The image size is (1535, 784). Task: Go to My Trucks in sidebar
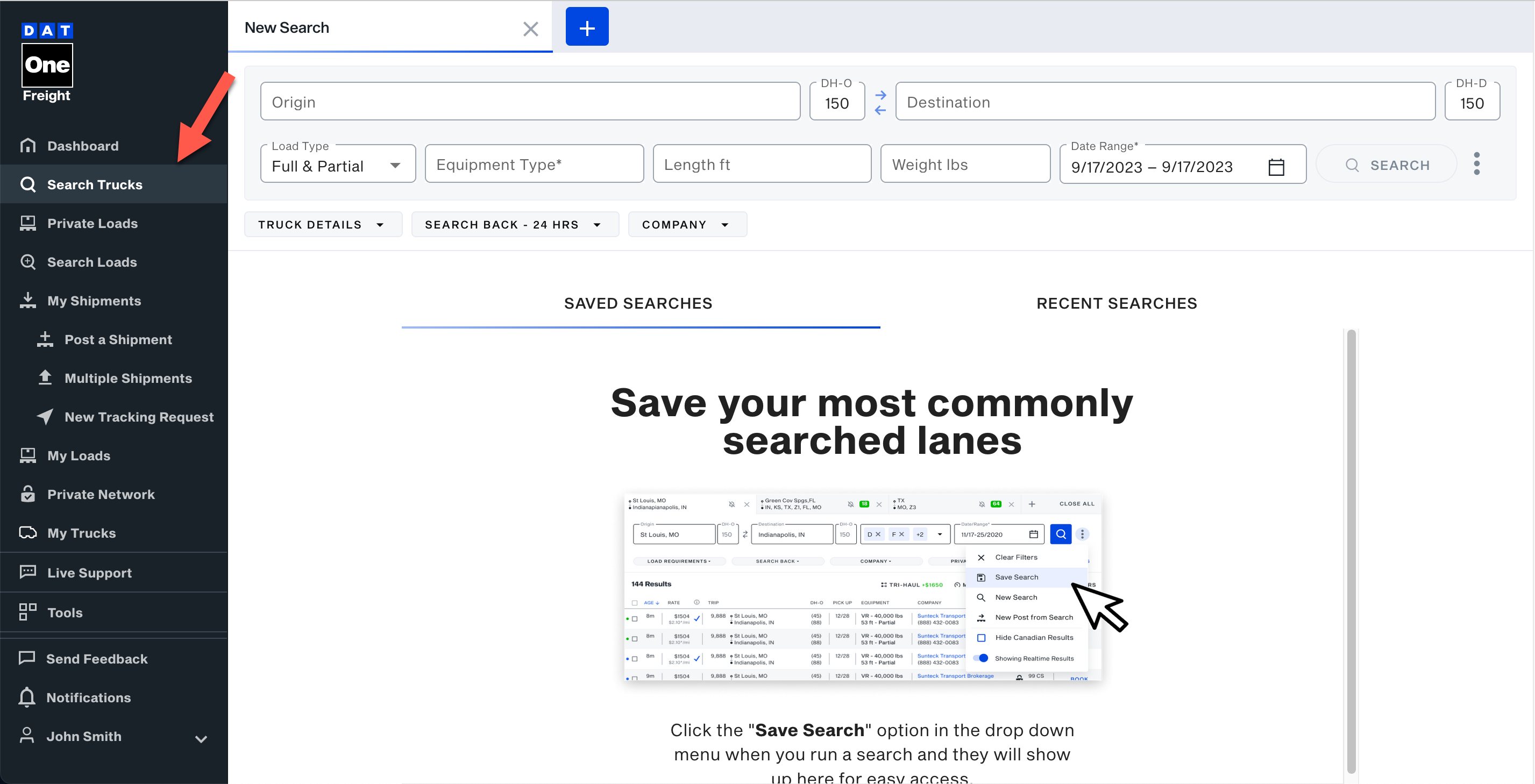click(x=81, y=532)
